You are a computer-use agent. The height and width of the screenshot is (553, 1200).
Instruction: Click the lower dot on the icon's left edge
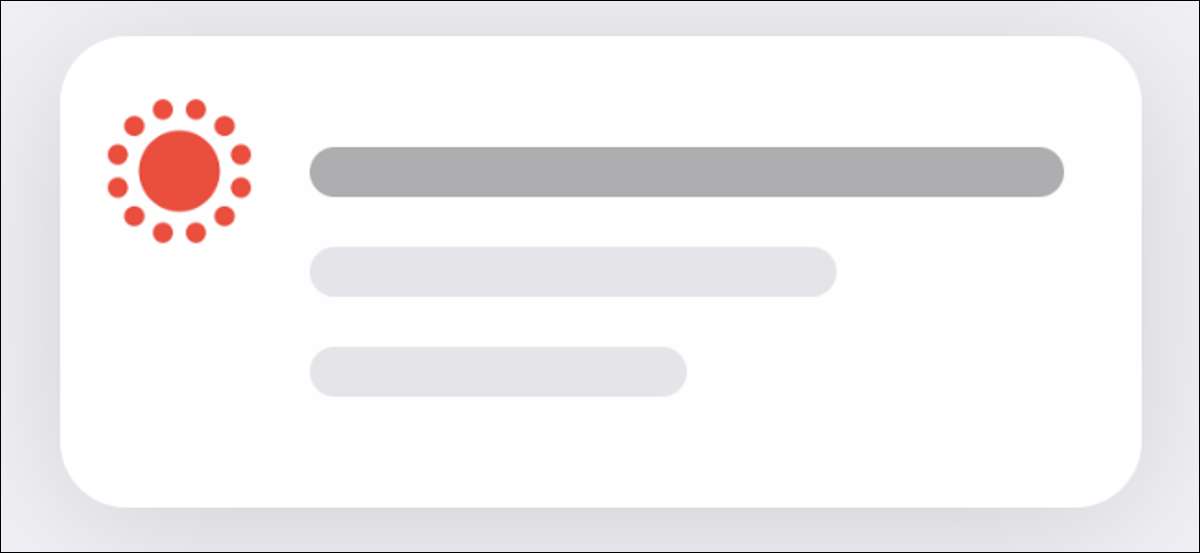118,187
